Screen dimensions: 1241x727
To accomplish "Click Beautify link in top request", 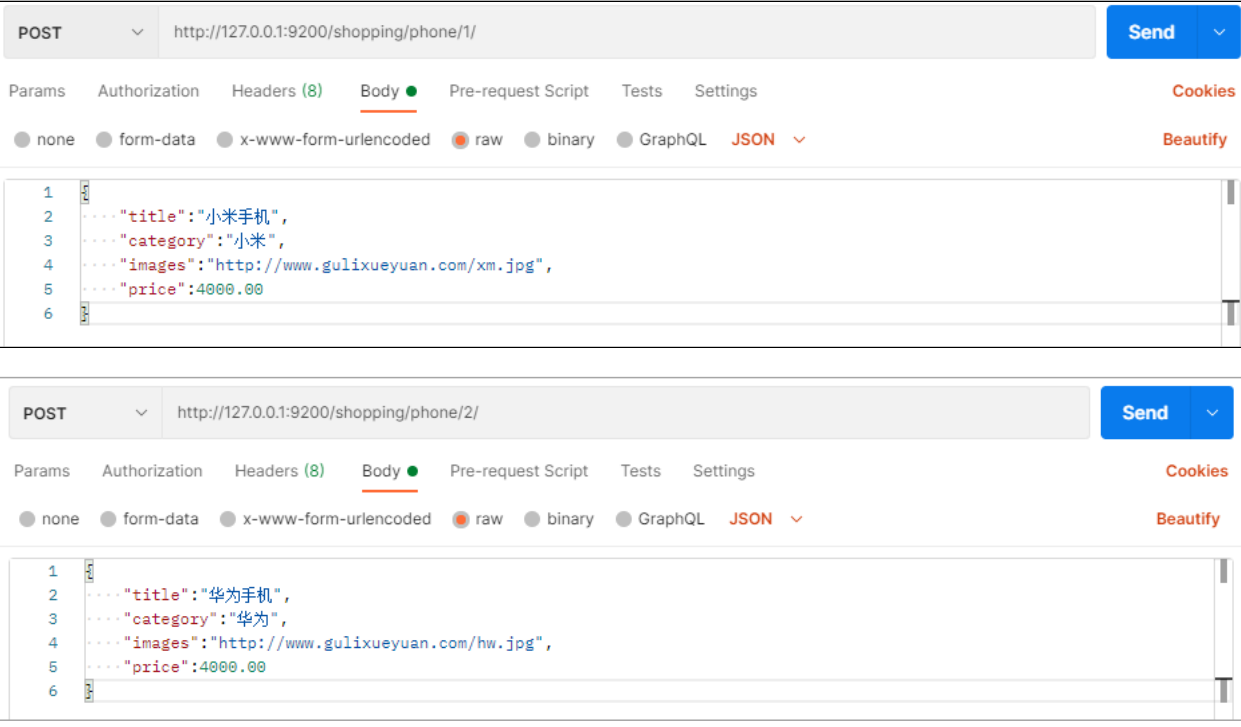I will point(1194,140).
